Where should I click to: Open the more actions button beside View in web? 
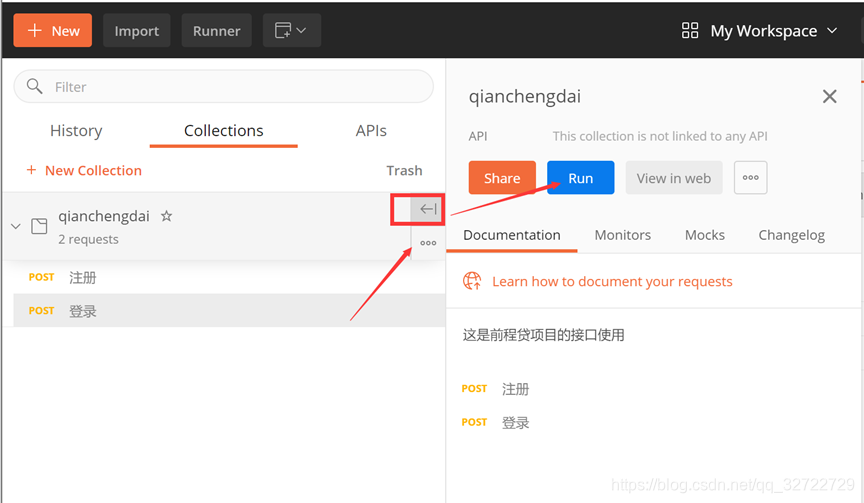(x=750, y=177)
